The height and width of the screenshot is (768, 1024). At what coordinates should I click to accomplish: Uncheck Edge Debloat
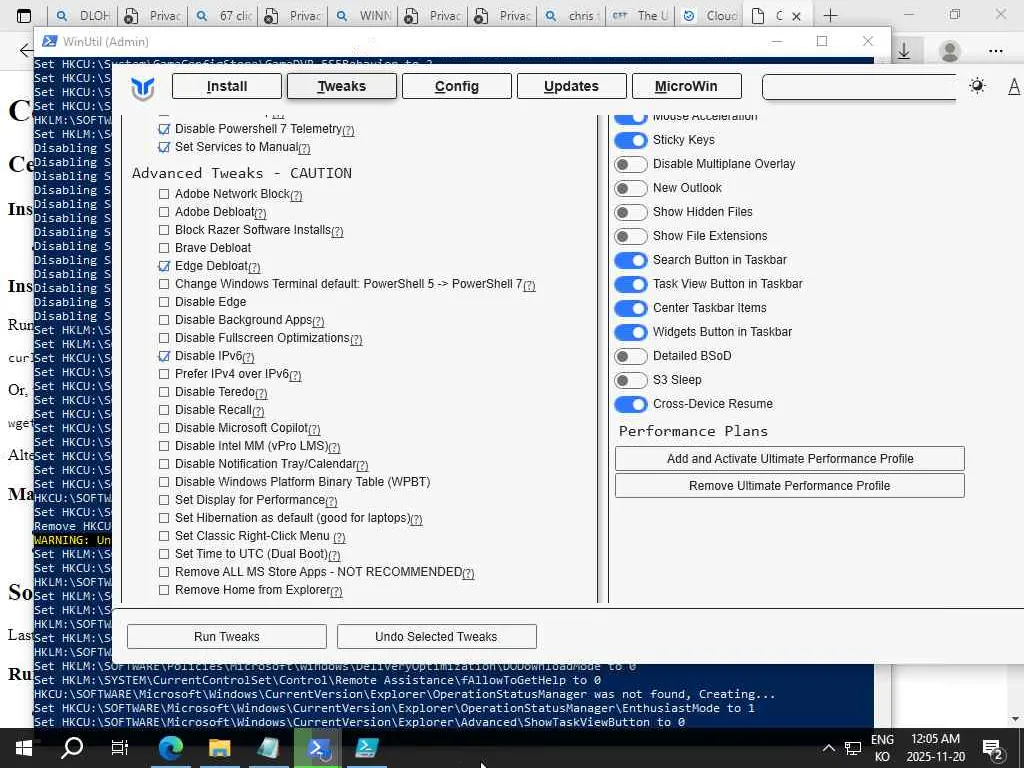coord(164,266)
